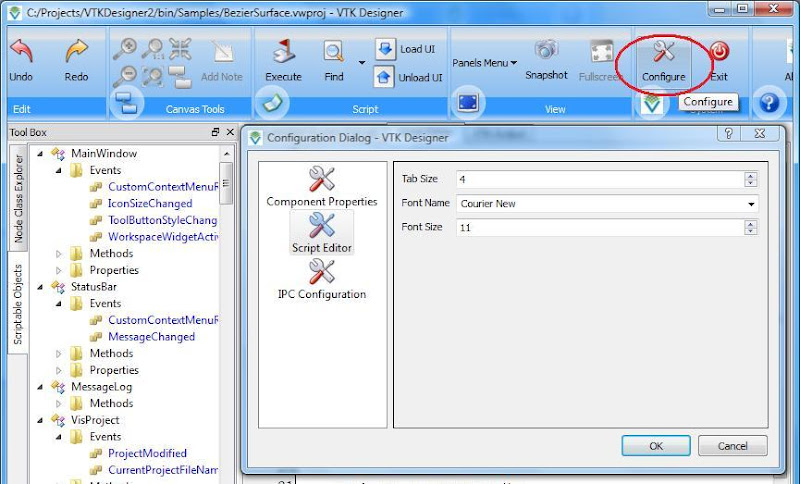Click the System group round logo icon

[652, 104]
